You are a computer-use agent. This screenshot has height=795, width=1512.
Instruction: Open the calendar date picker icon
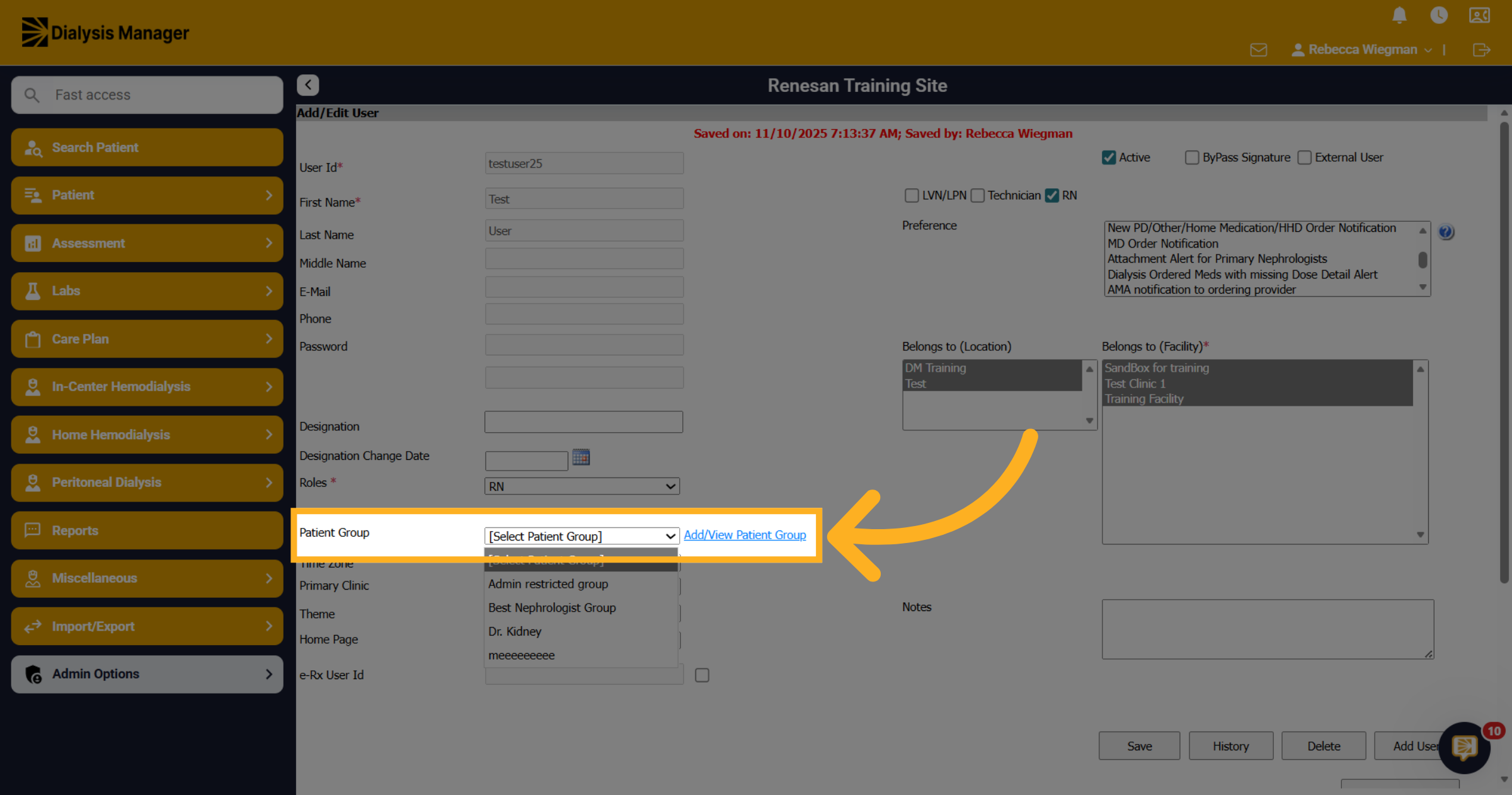(581, 457)
